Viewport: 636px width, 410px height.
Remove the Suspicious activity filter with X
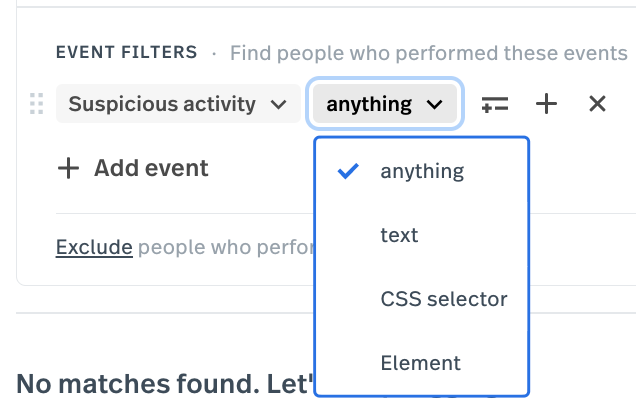pyautogui.click(x=597, y=104)
